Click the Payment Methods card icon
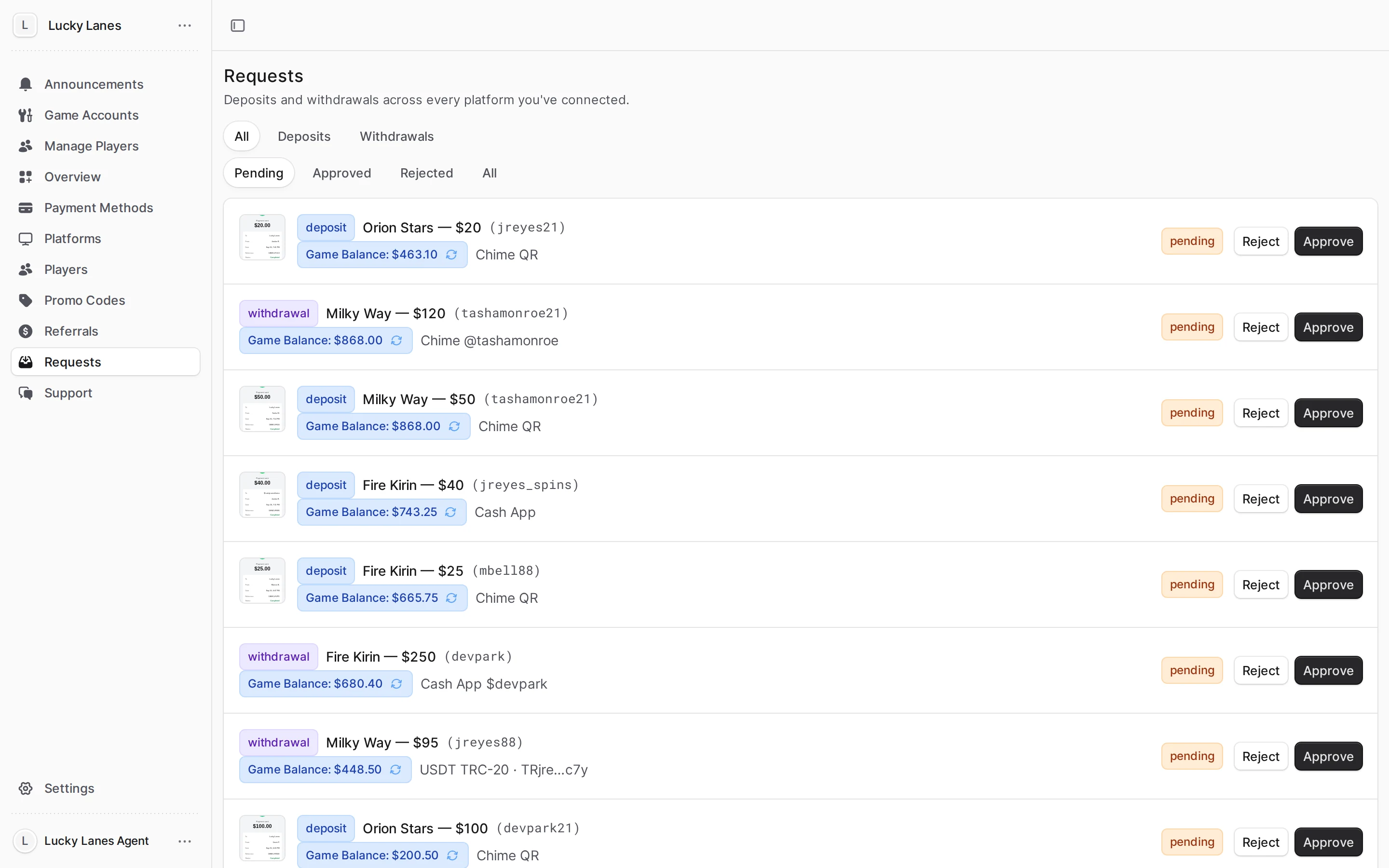The image size is (1389, 868). click(25, 208)
